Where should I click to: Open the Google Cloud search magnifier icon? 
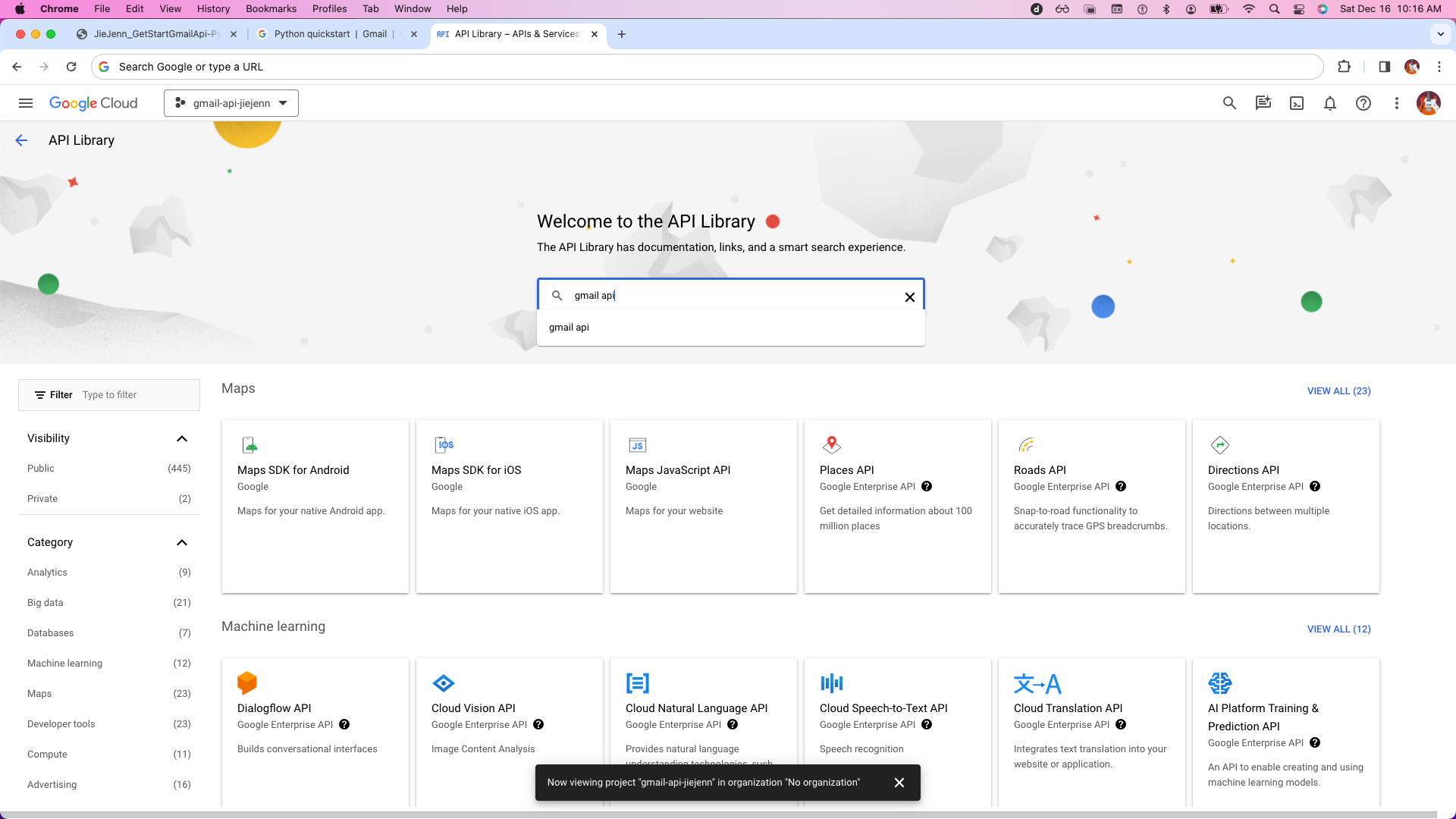(1229, 103)
